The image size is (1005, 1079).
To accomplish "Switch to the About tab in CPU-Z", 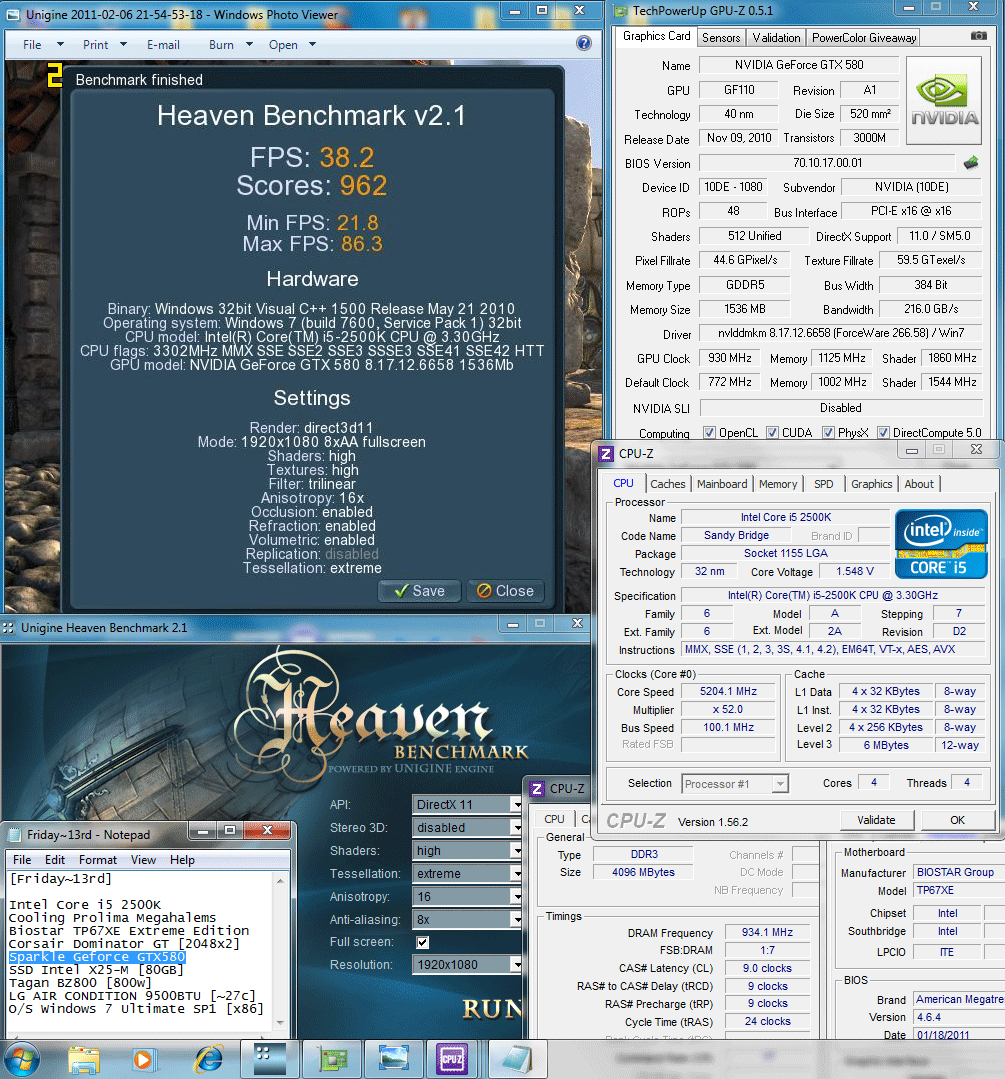I will point(919,484).
